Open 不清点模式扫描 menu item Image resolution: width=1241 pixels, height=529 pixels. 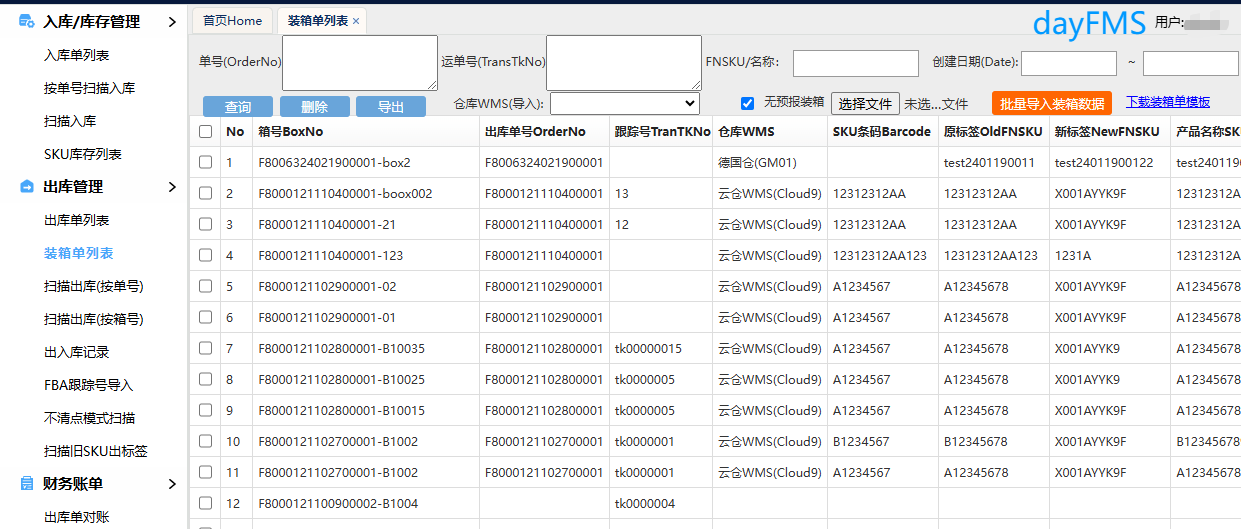89,418
